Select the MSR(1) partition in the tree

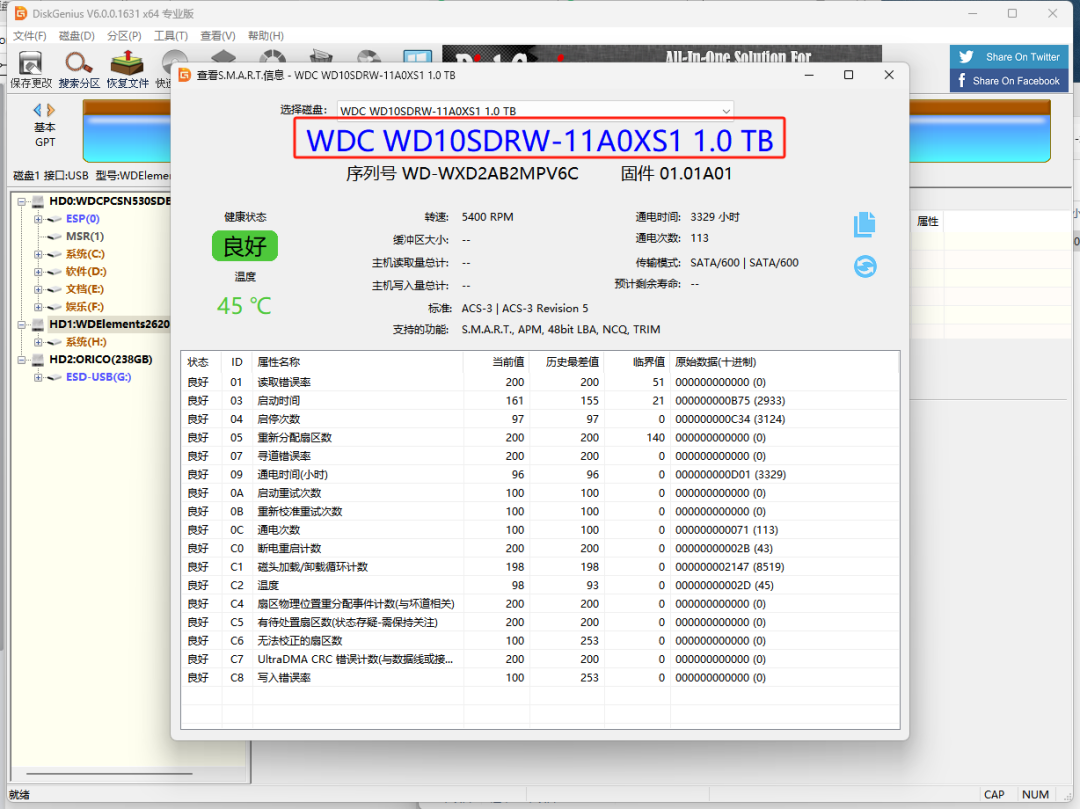point(85,237)
